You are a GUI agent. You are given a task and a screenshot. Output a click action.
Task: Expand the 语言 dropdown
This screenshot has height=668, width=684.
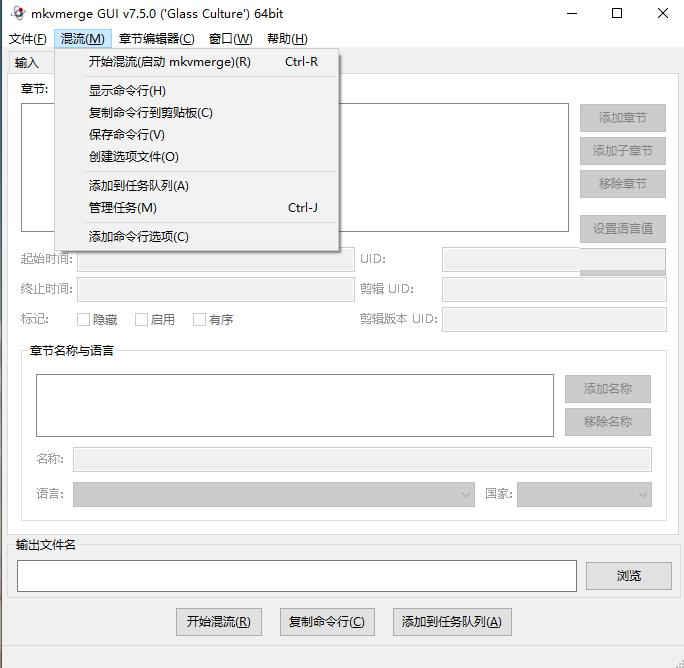pyautogui.click(x=274, y=494)
